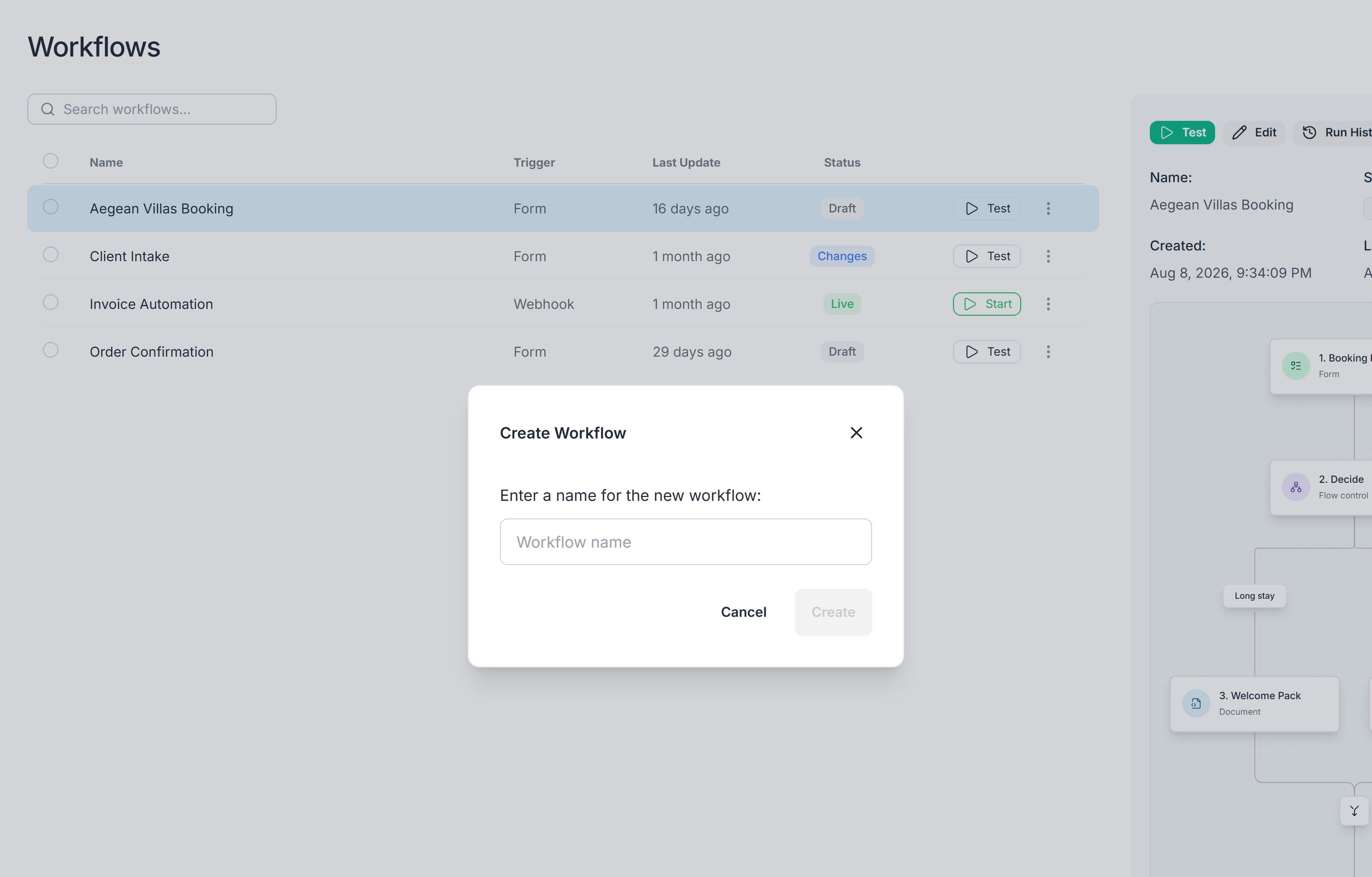
Task: Sort by Trigger column header
Action: pos(534,162)
